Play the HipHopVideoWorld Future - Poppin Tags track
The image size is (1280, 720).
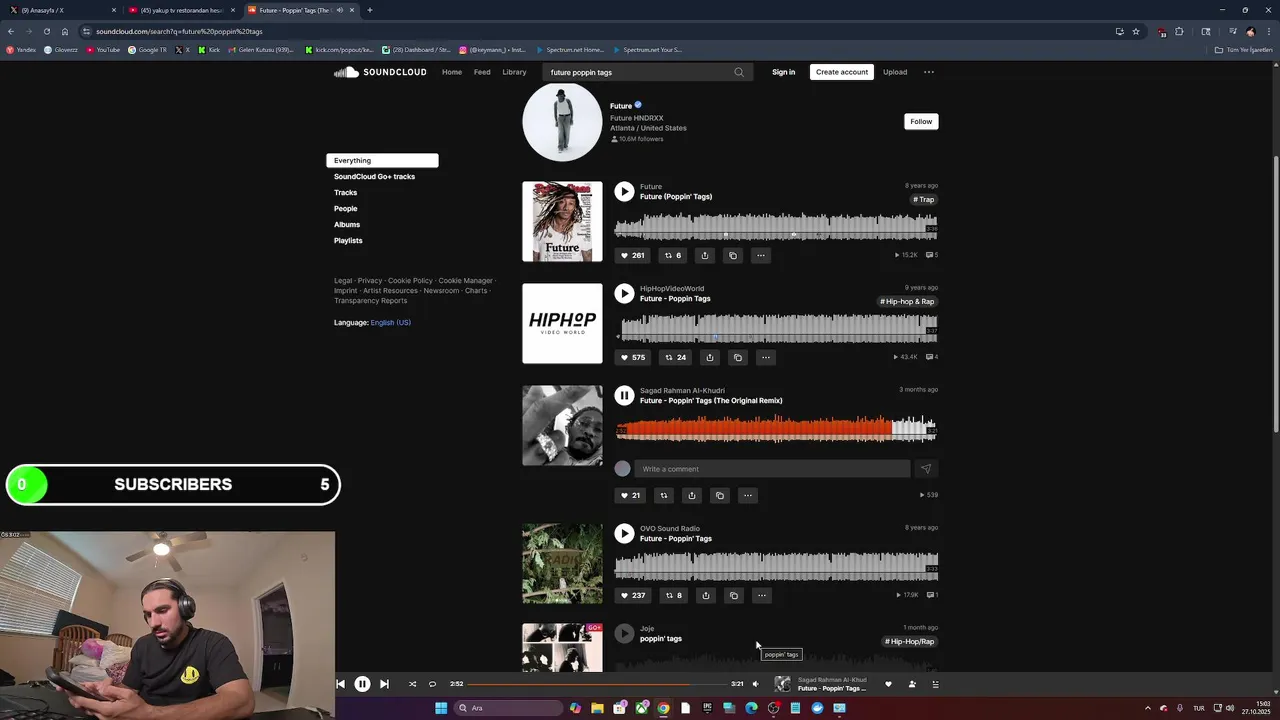(x=624, y=293)
